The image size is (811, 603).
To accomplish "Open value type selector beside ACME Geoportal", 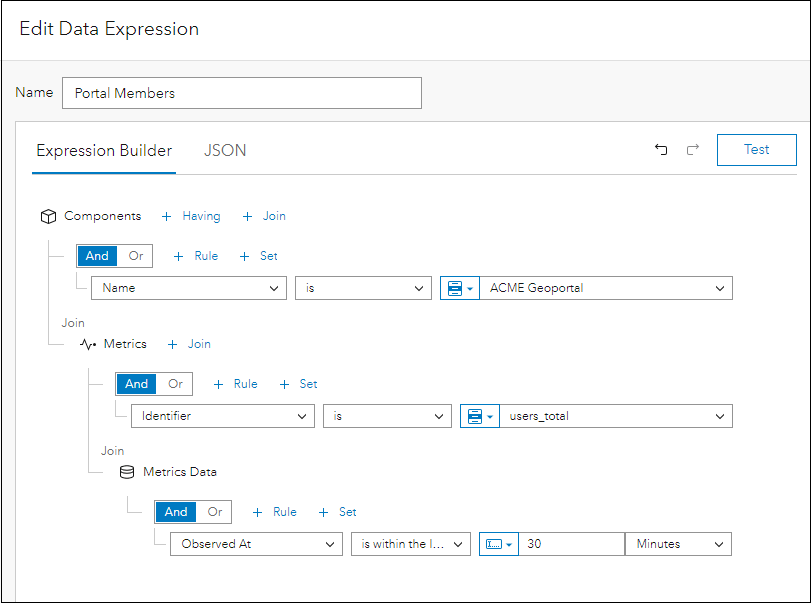I will click(x=459, y=288).
